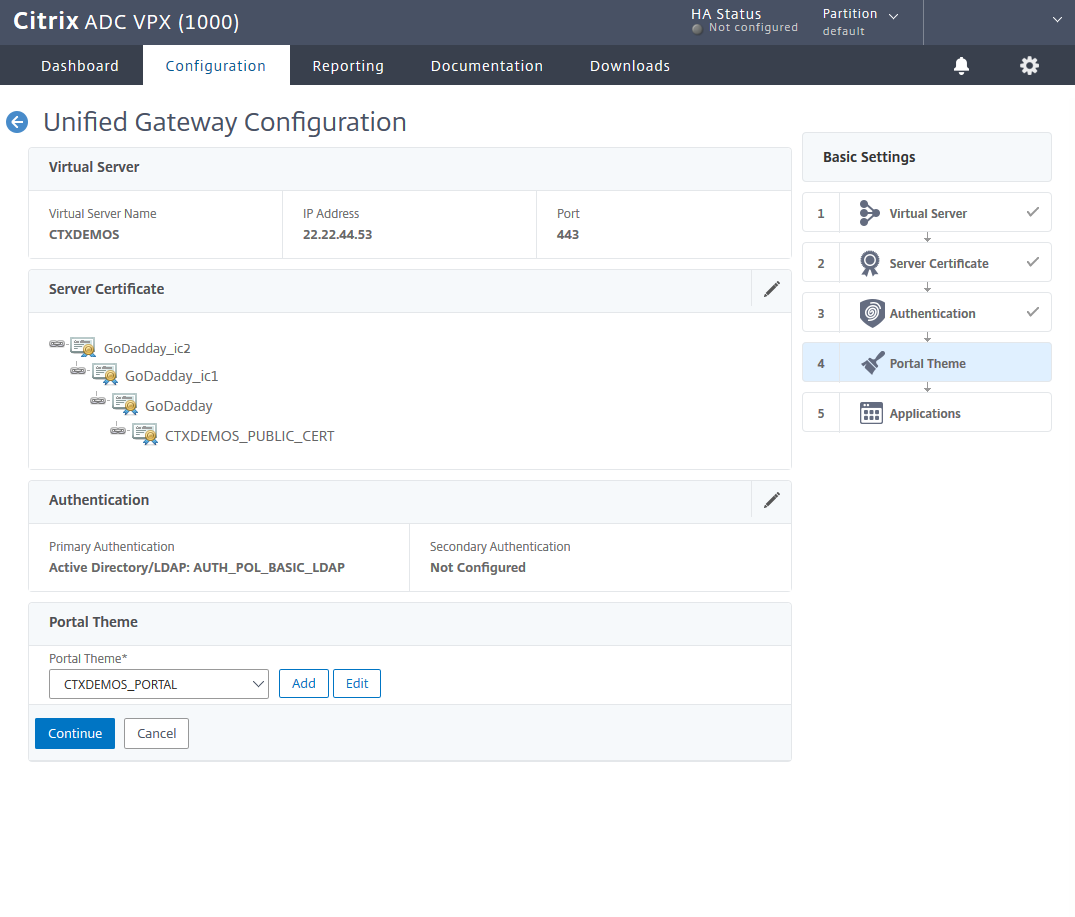This screenshot has height=917, width=1075.
Task: Open the notifications bell icon
Action: coord(961,66)
